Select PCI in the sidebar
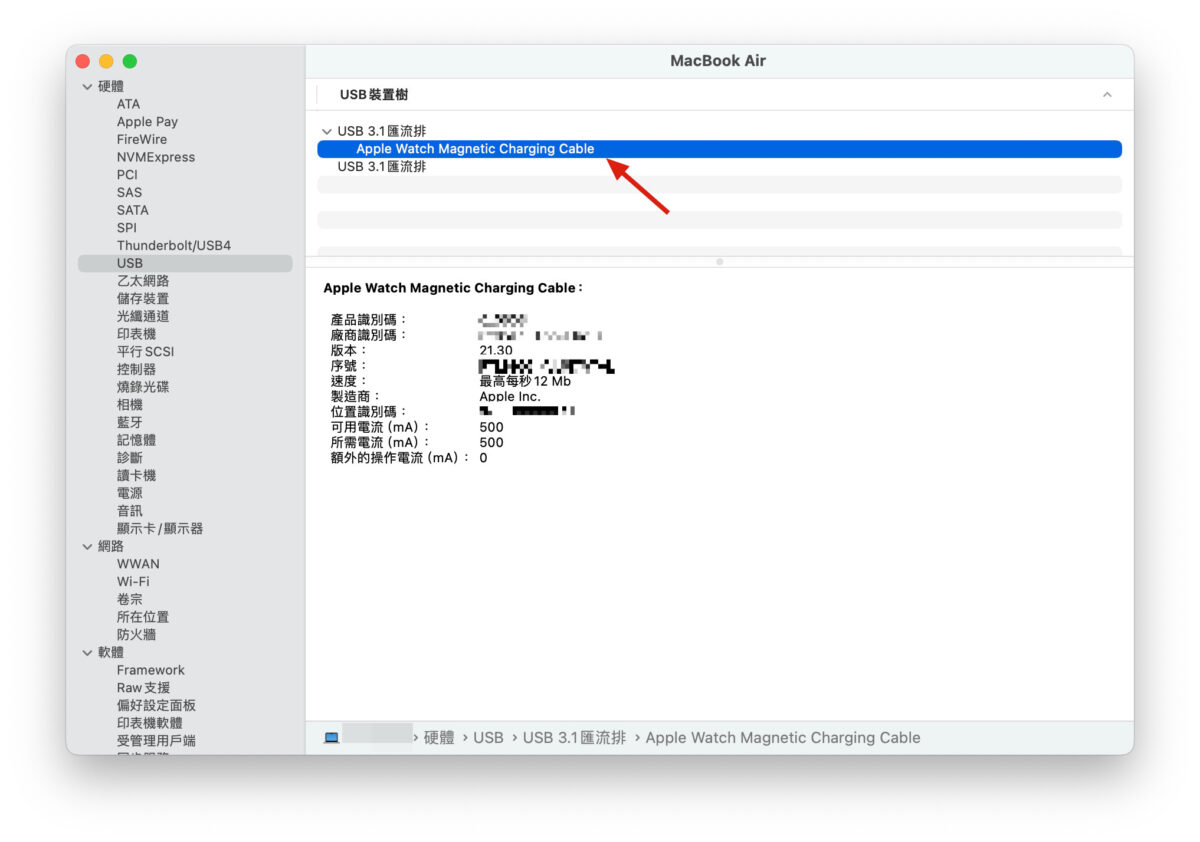The image size is (1200, 842). [127, 175]
